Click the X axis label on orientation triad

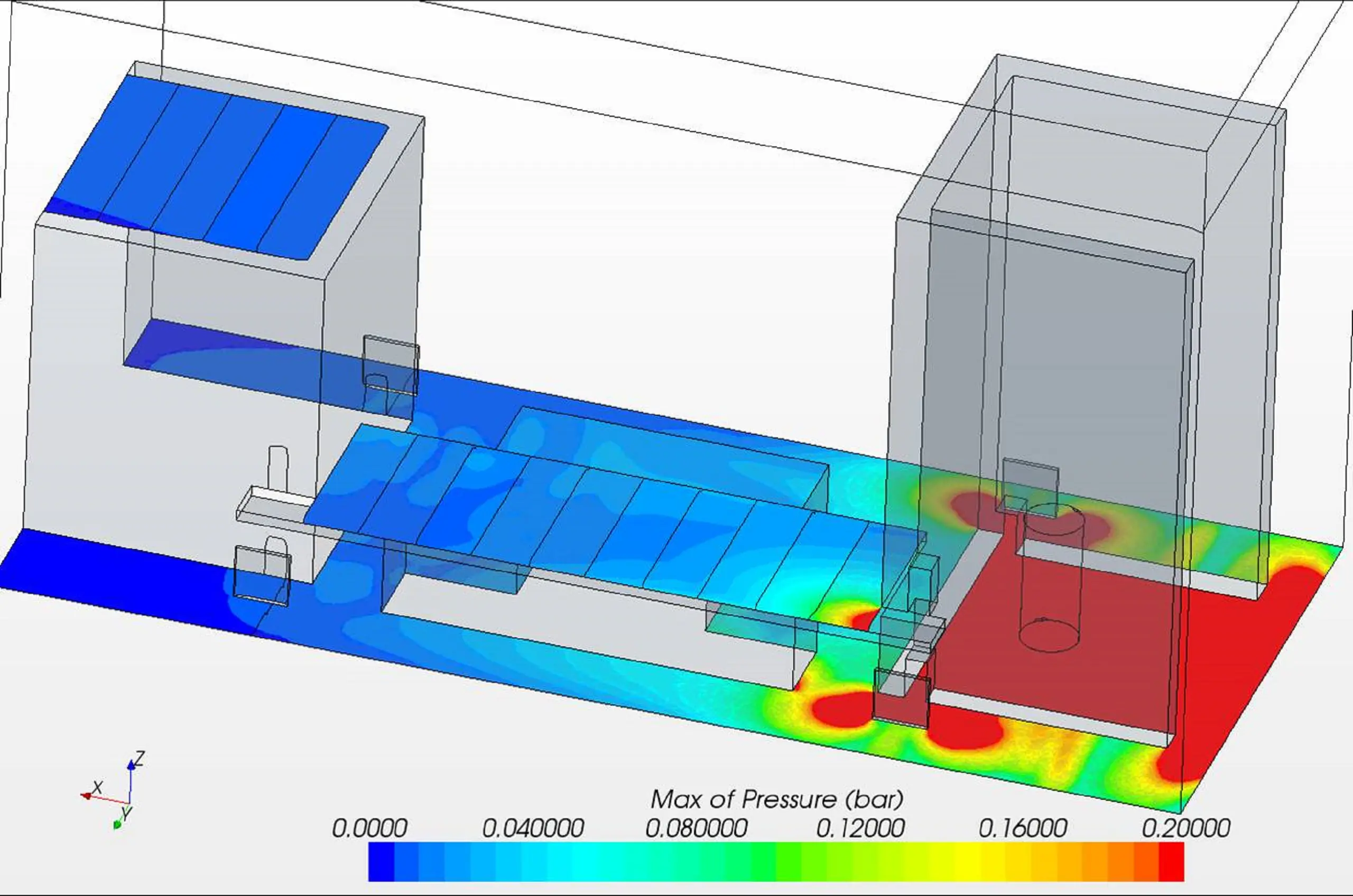click(x=97, y=787)
